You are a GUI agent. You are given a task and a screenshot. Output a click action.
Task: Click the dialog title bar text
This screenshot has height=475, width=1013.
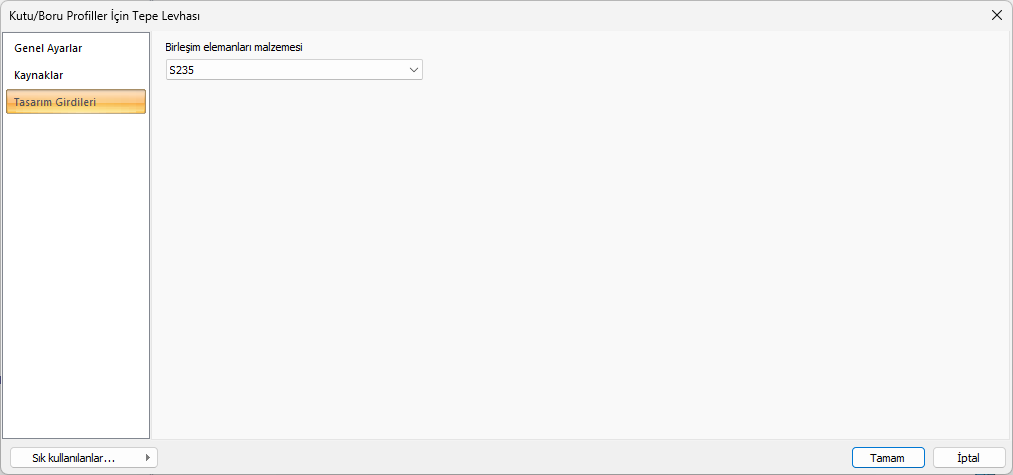click(110, 15)
